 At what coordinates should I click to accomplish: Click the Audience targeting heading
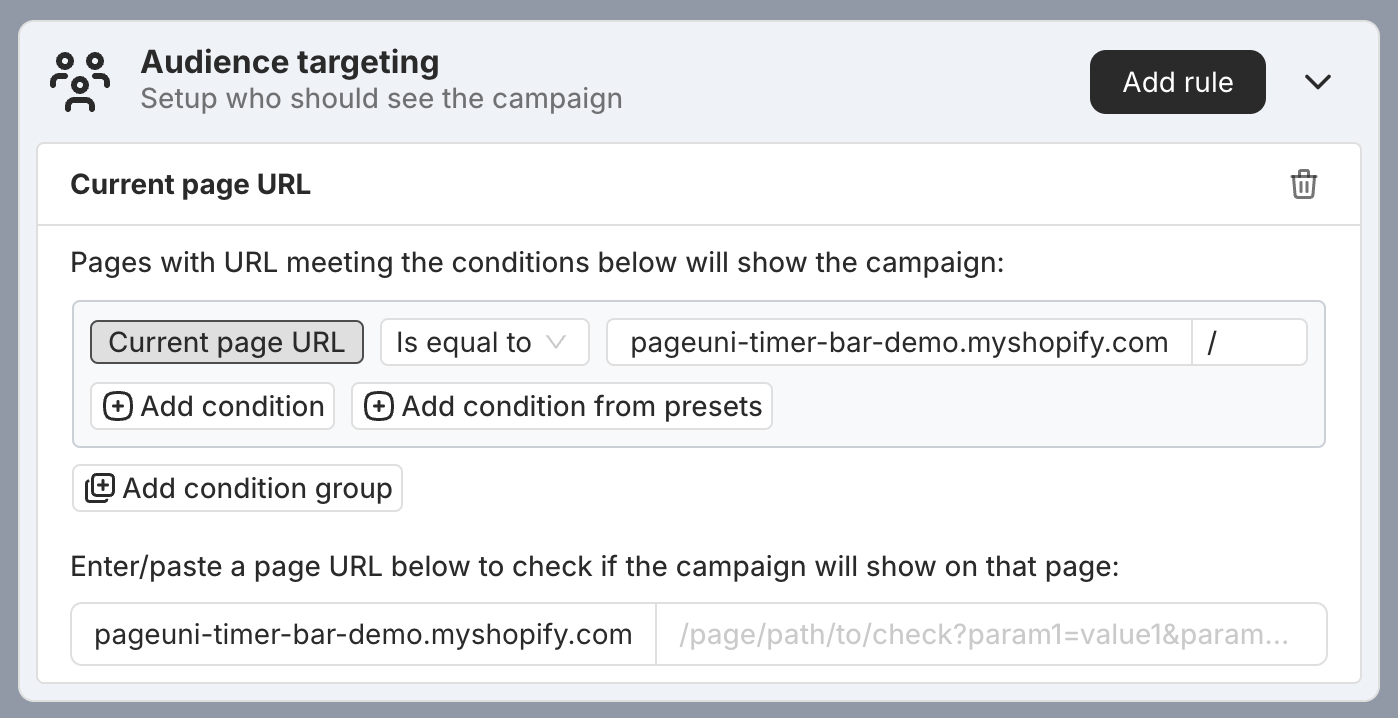point(290,62)
